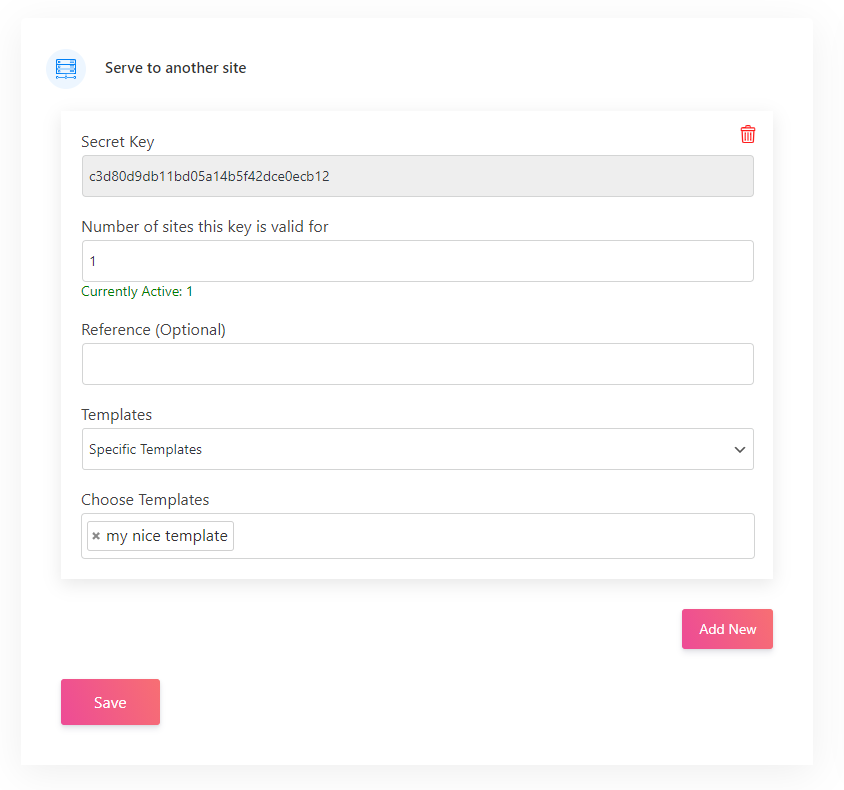Viewport: 844px width, 790px height.
Task: Save the settings with the Save button
Action: coord(110,702)
